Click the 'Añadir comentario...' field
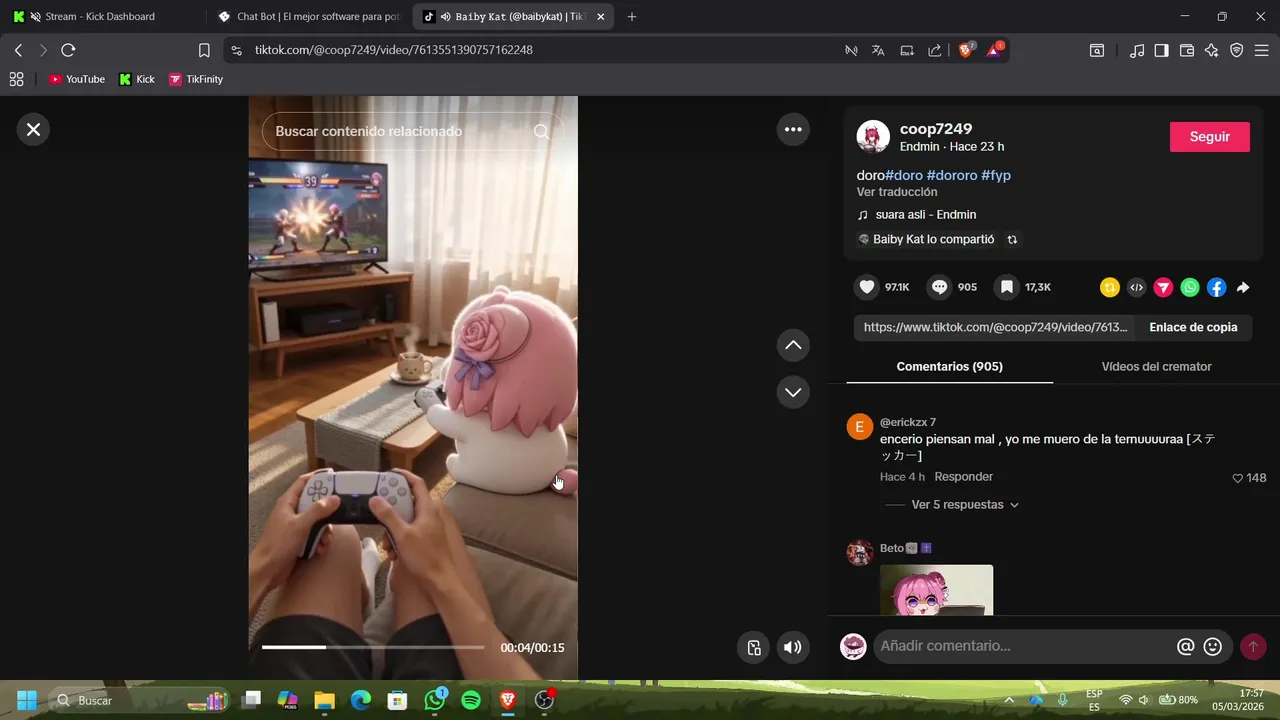1280x720 pixels. pyautogui.click(x=1022, y=646)
